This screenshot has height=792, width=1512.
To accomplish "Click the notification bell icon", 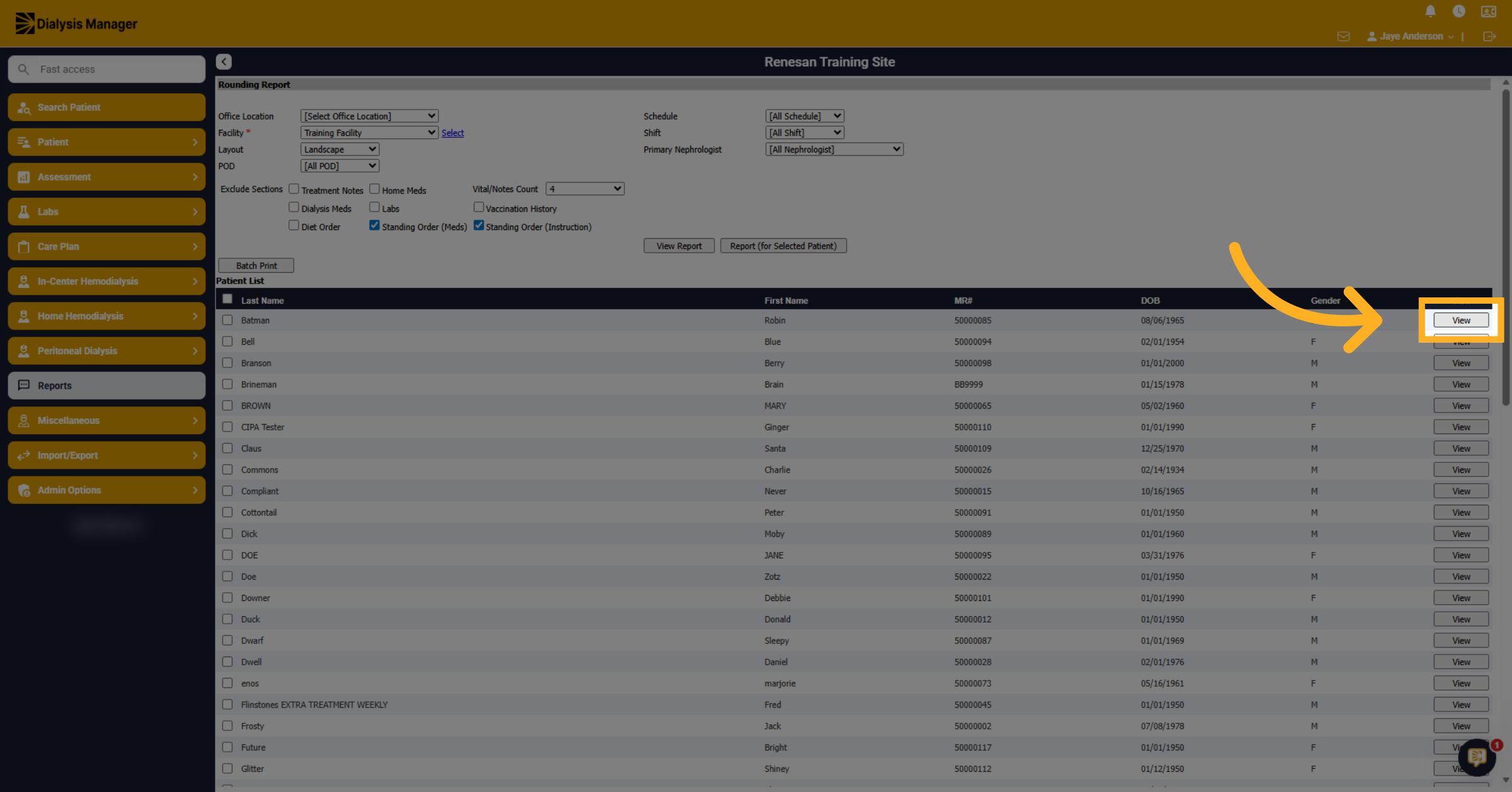I will (1430, 11).
